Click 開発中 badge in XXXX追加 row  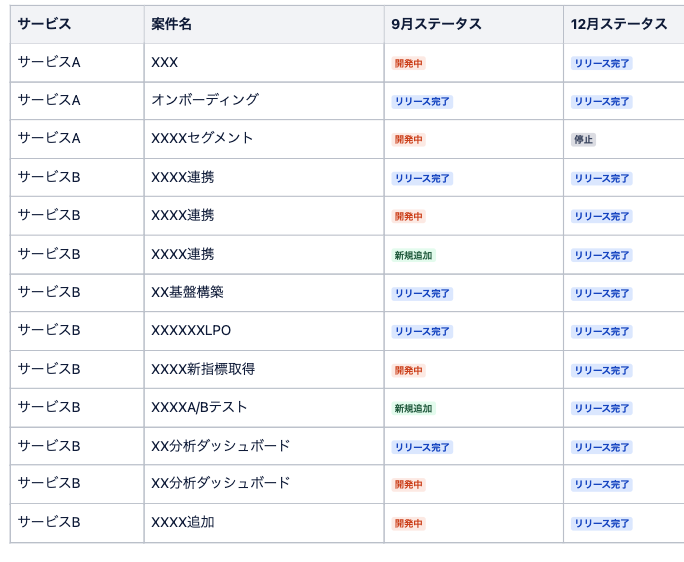coord(408,523)
